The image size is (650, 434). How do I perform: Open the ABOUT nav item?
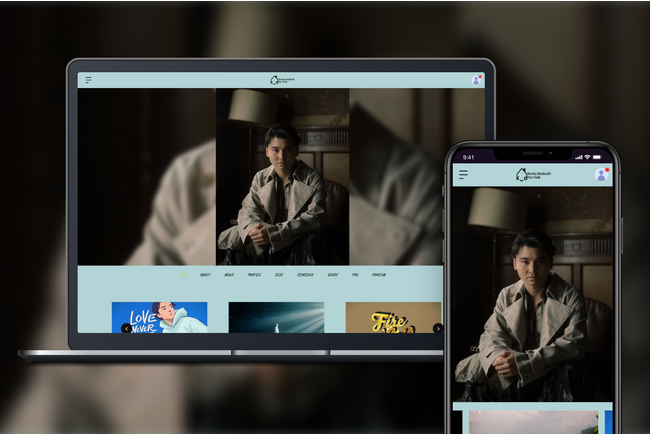click(205, 275)
